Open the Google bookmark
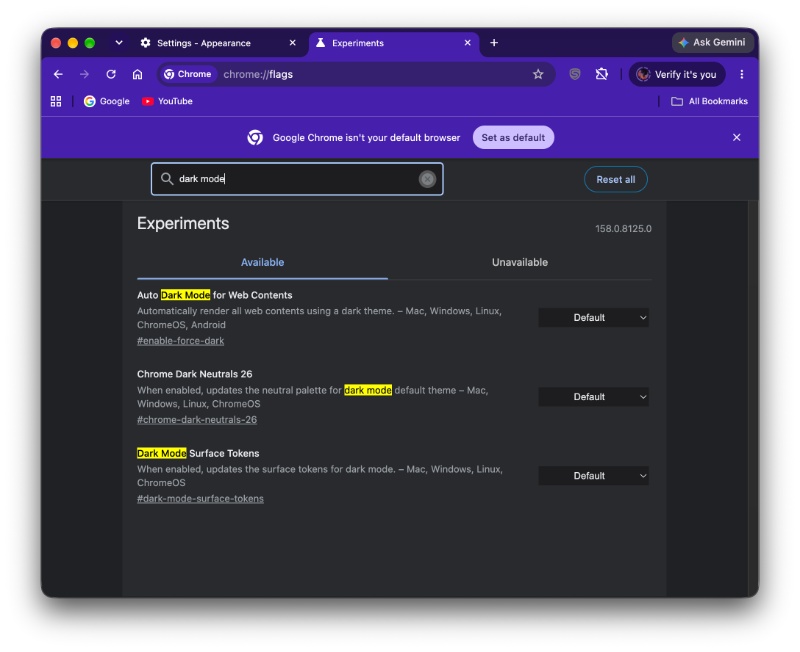Viewport: 800px width, 652px height. tap(107, 102)
